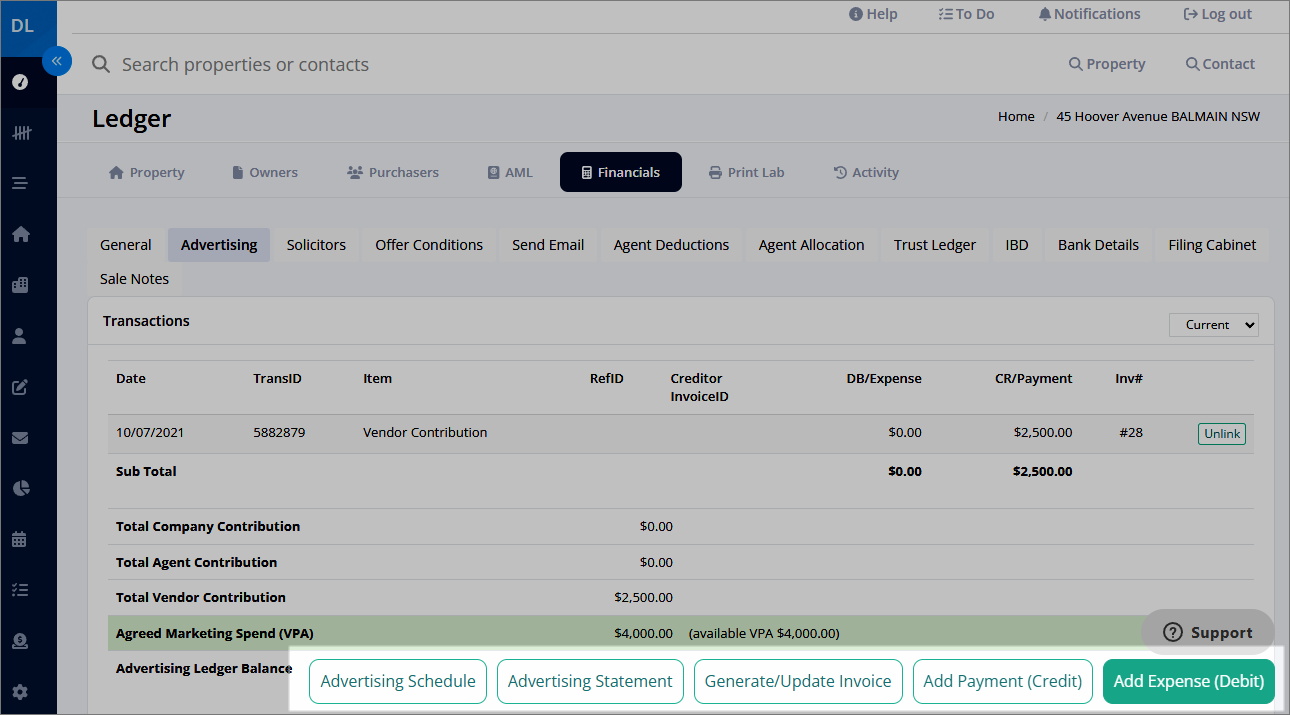The image size is (1290, 715).
Task: Click the Vendor Contribution item text
Action: pyautogui.click(x=425, y=433)
